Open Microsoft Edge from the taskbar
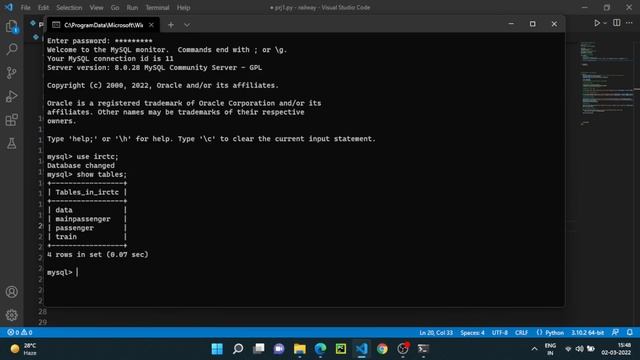The image size is (640, 360). pyautogui.click(x=320, y=349)
